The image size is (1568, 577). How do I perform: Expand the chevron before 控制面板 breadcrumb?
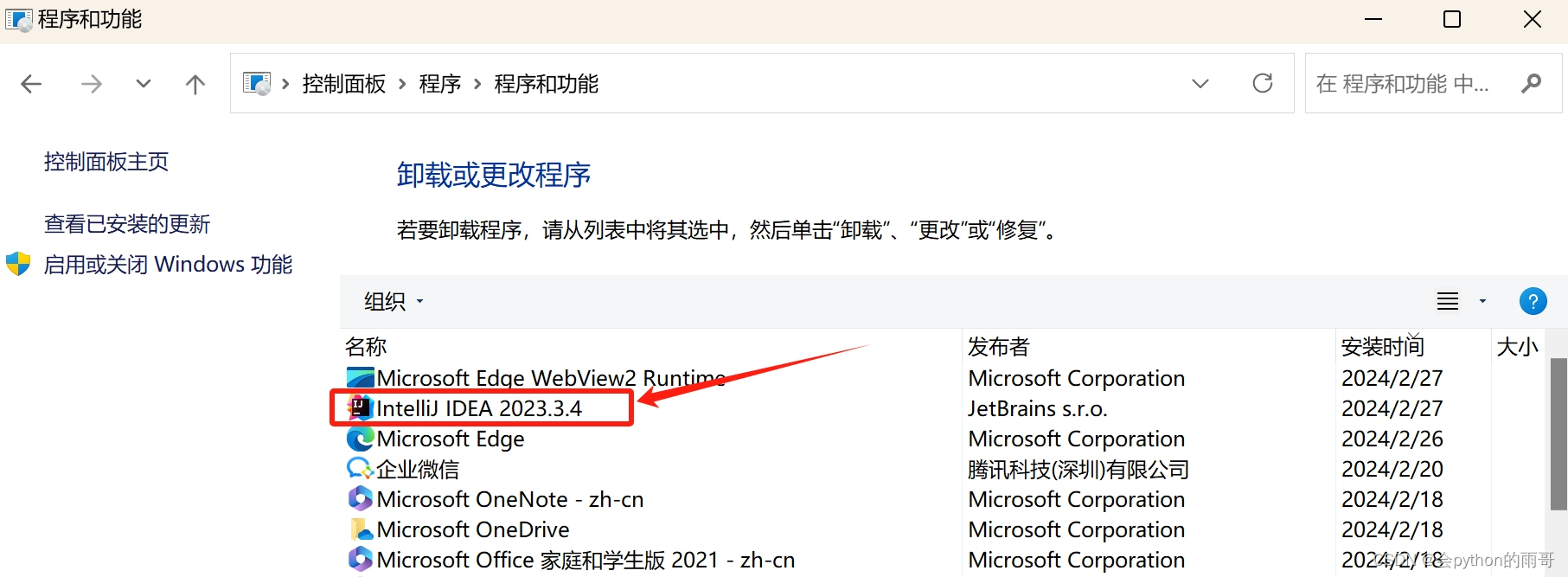coord(285,84)
